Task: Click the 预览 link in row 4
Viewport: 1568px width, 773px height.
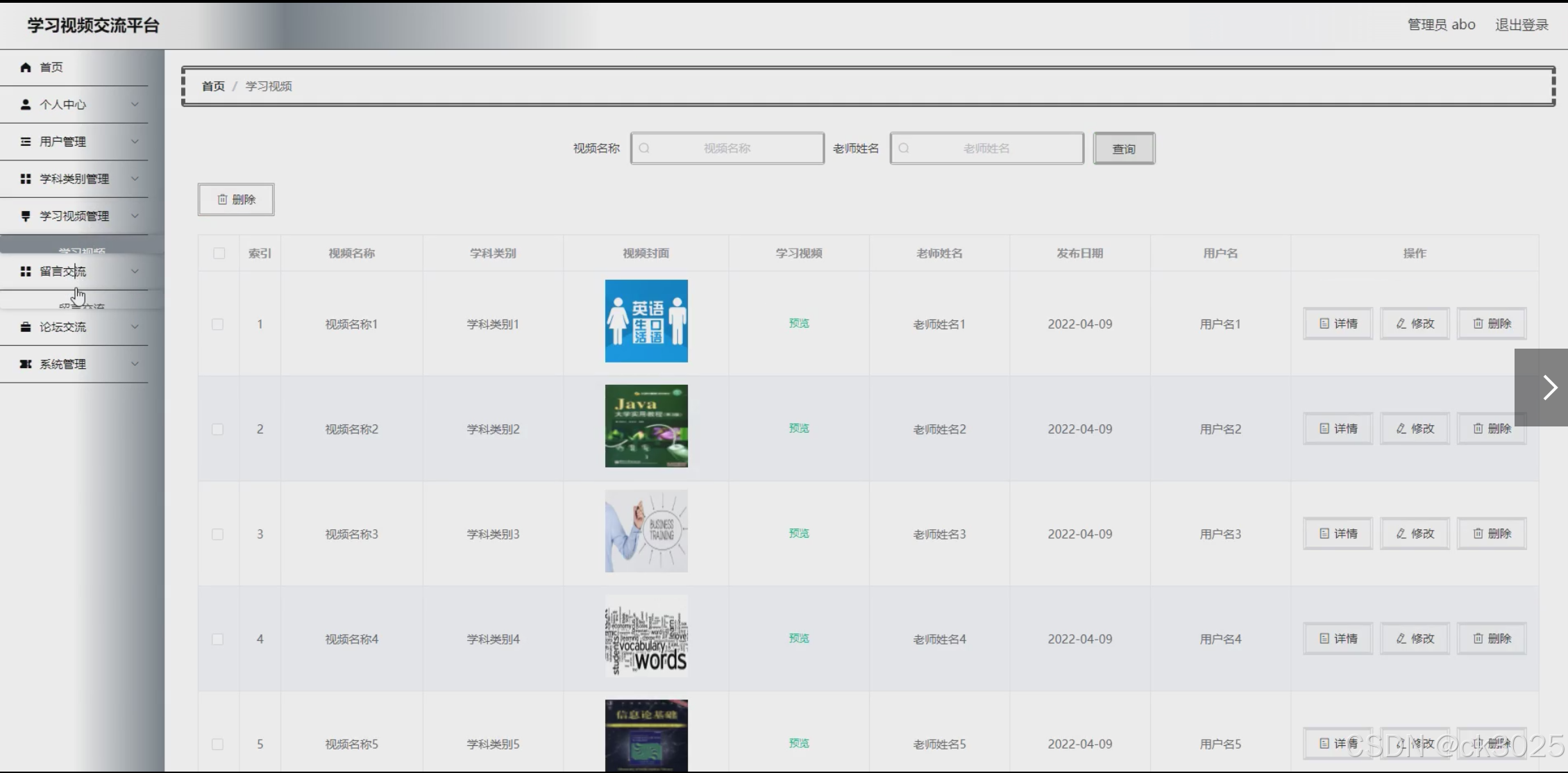Action: [799, 638]
